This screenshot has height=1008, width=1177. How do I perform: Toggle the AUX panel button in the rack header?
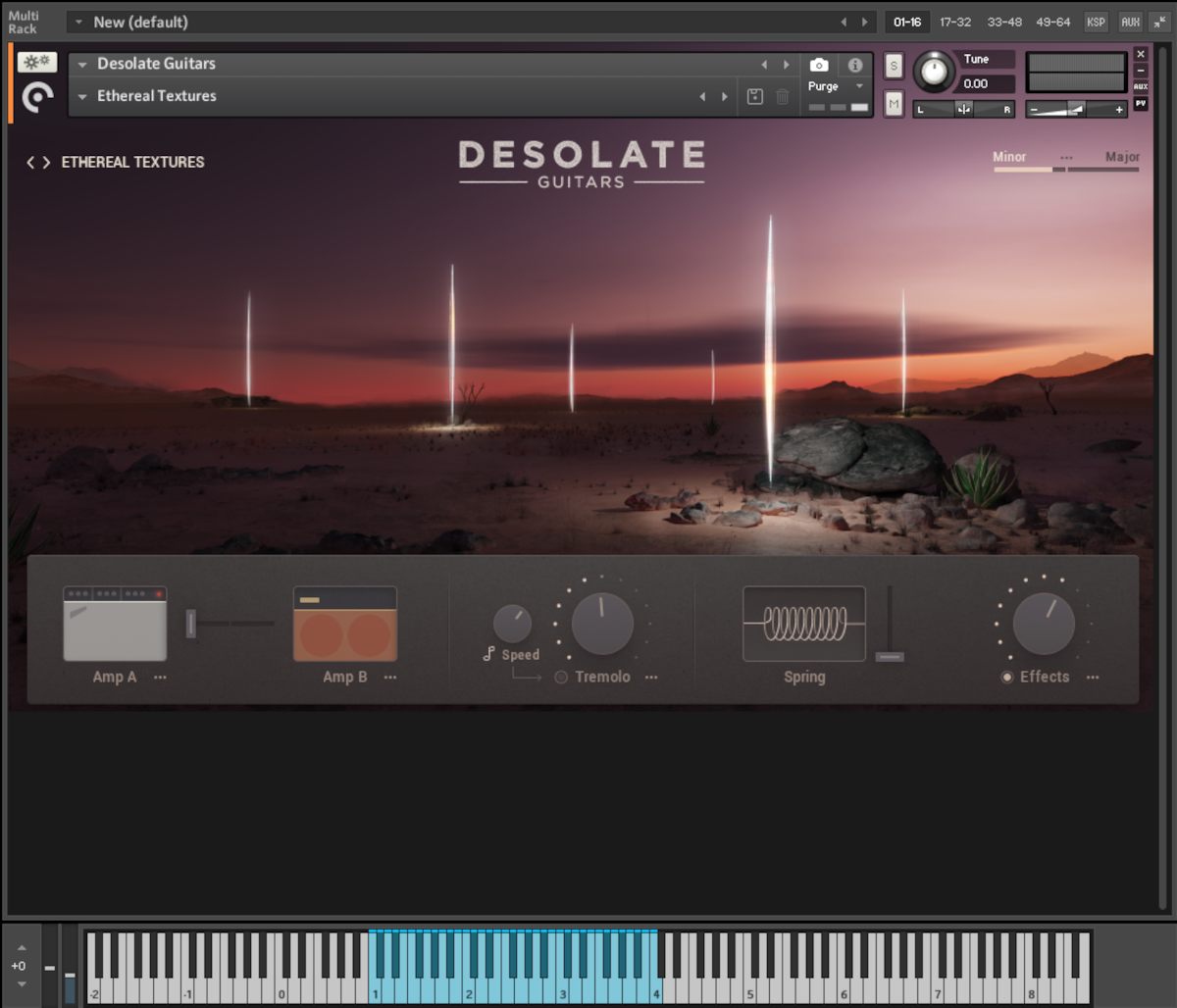click(x=1130, y=22)
